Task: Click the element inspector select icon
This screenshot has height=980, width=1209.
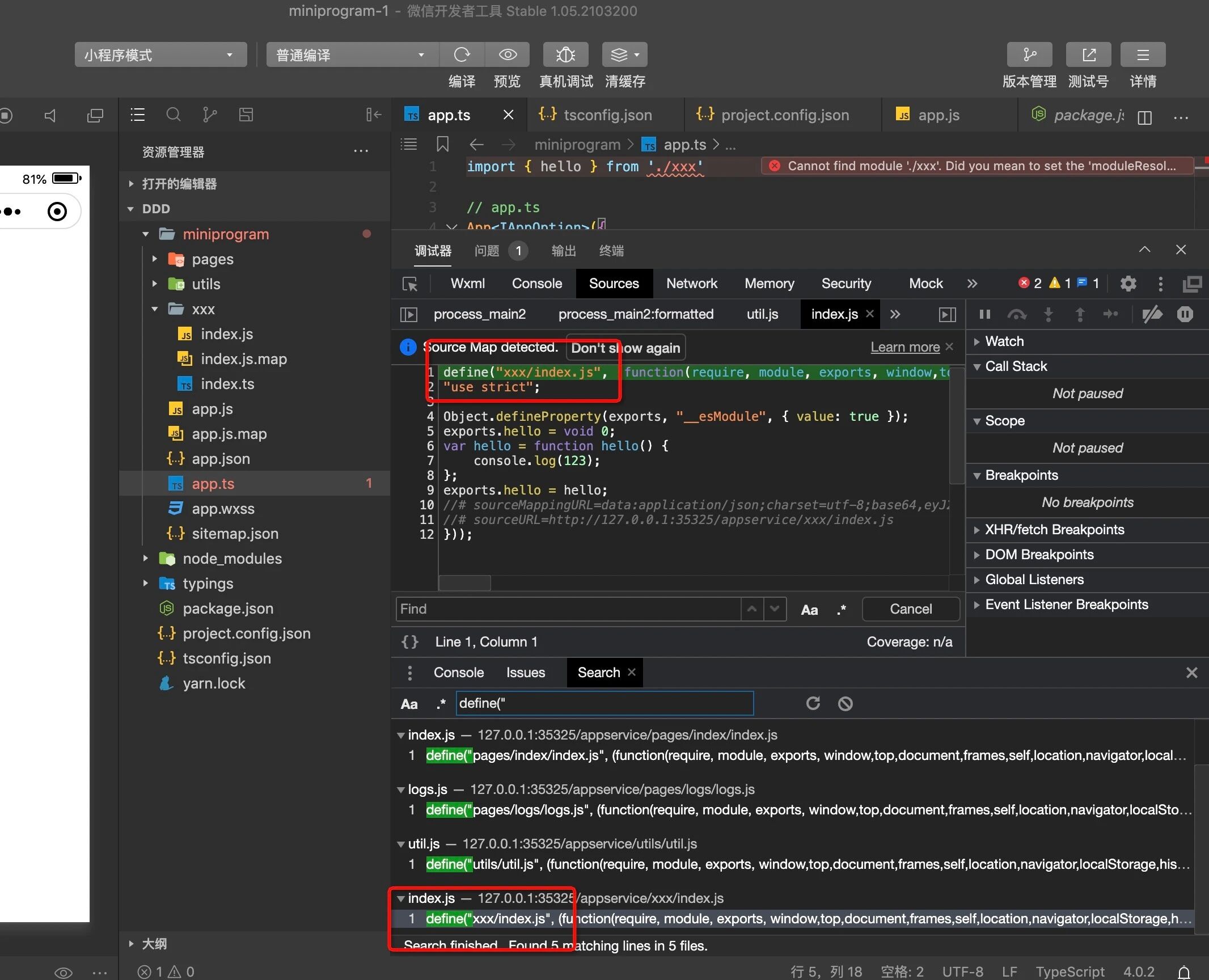Action: pos(410,284)
